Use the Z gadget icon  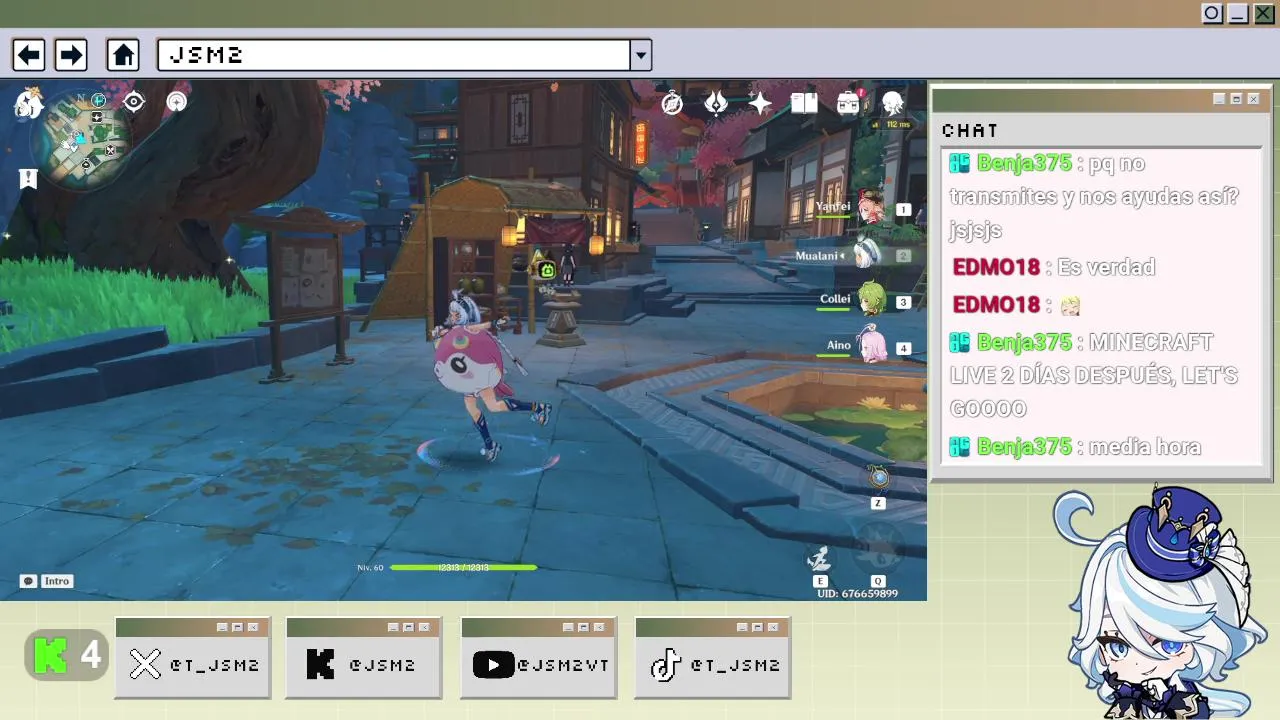click(x=878, y=478)
